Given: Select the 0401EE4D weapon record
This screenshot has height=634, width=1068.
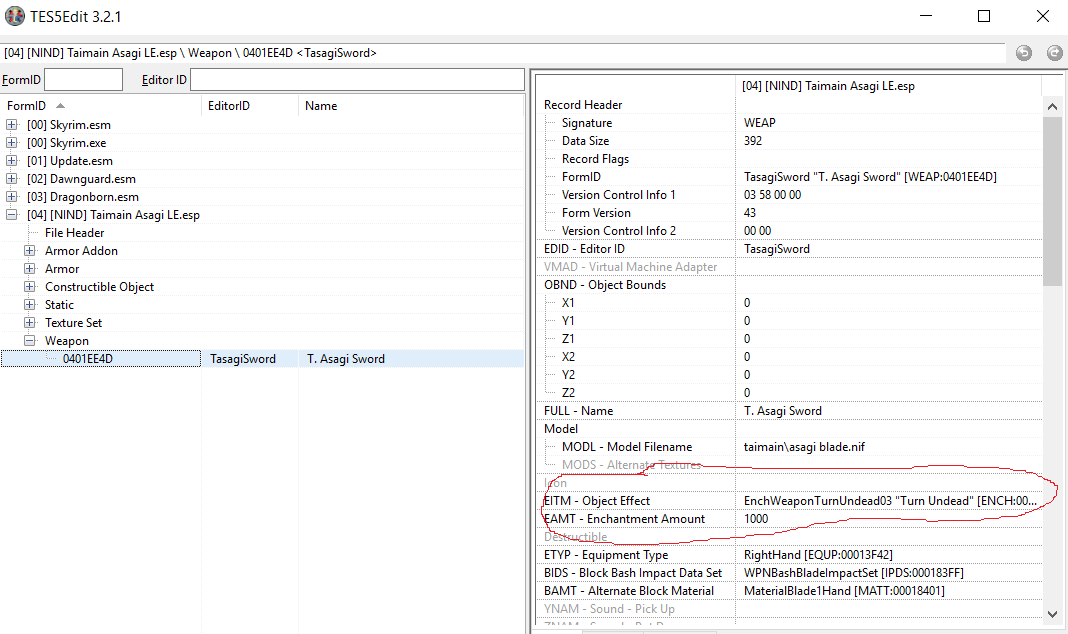Looking at the screenshot, I should click(101, 359).
